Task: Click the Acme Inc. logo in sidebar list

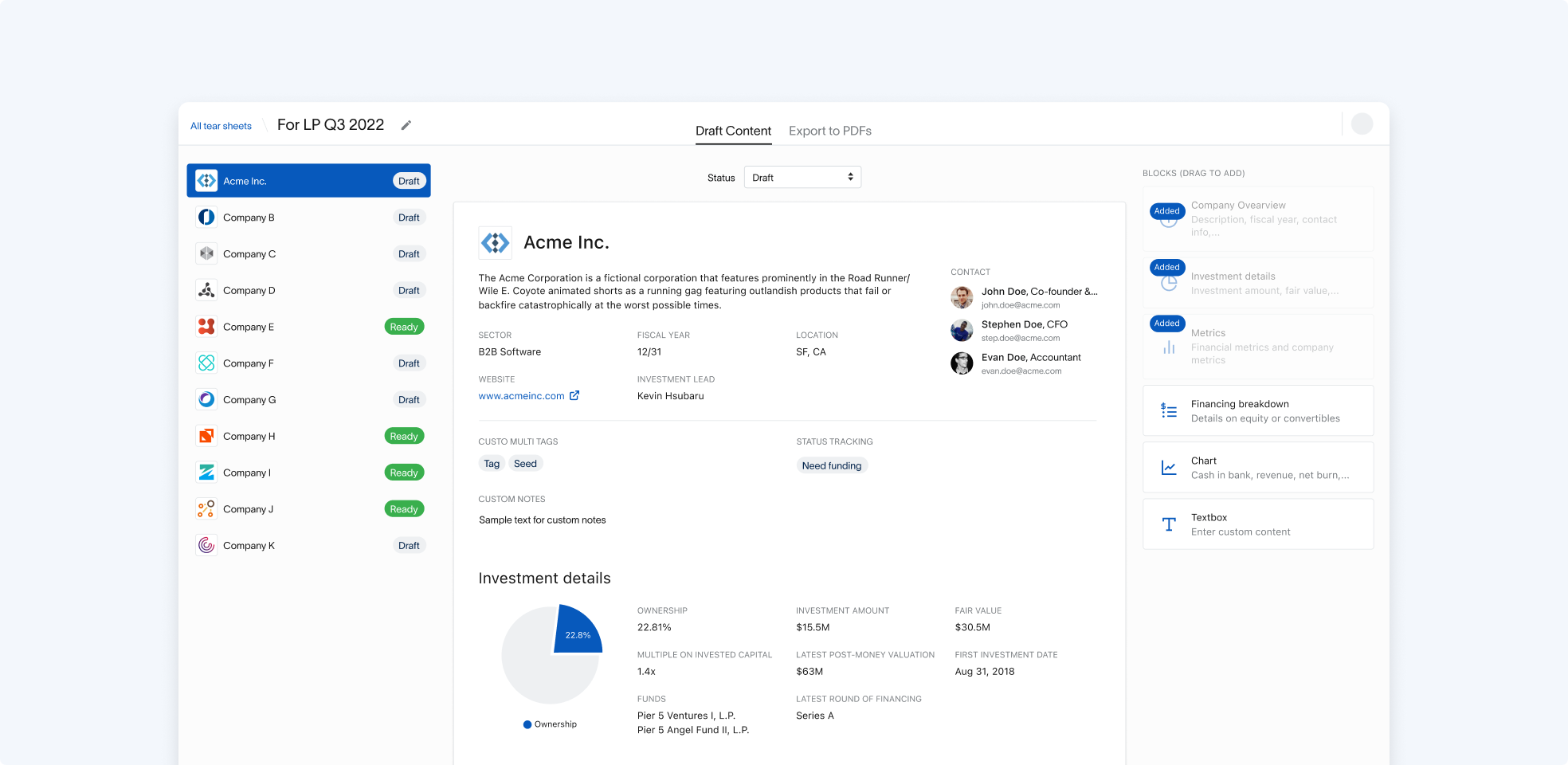Action: coord(206,181)
